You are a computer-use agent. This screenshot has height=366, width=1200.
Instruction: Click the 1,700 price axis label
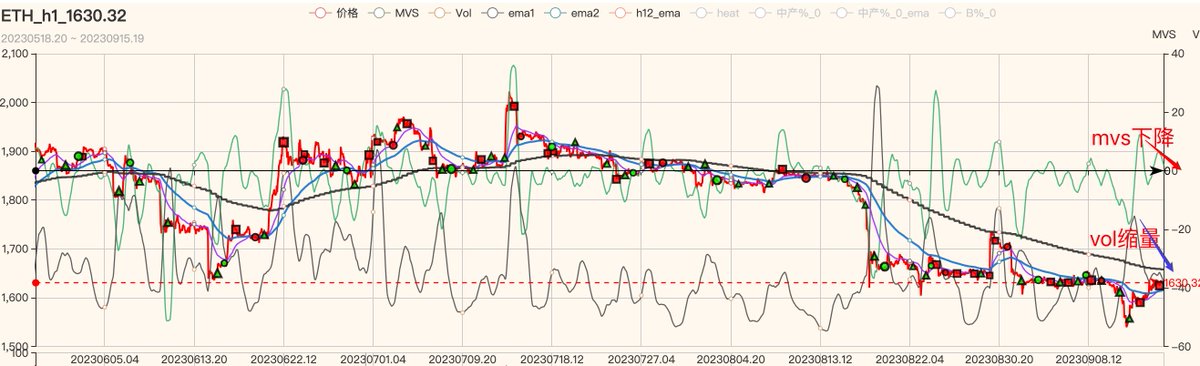click(16, 249)
